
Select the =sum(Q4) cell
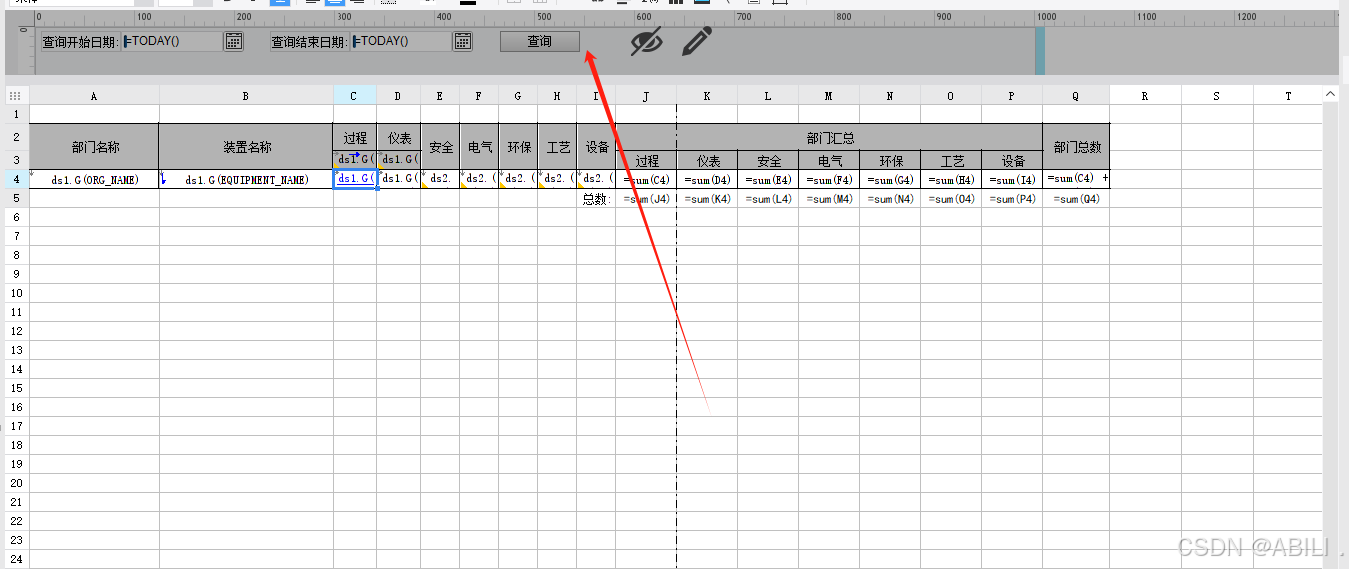click(1076, 199)
